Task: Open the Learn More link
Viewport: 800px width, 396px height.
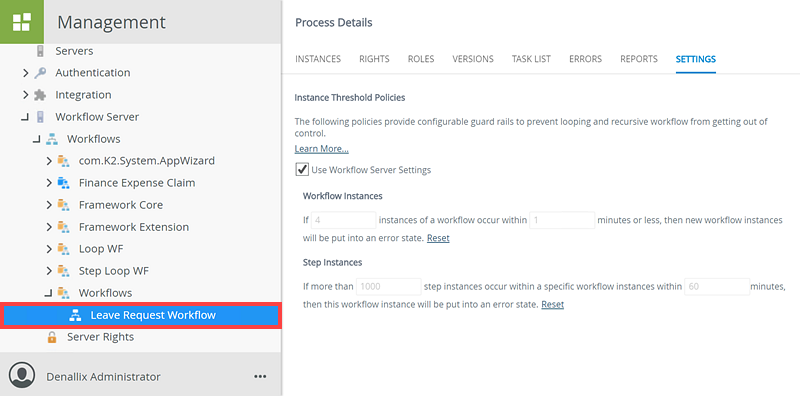Action: coord(321,149)
